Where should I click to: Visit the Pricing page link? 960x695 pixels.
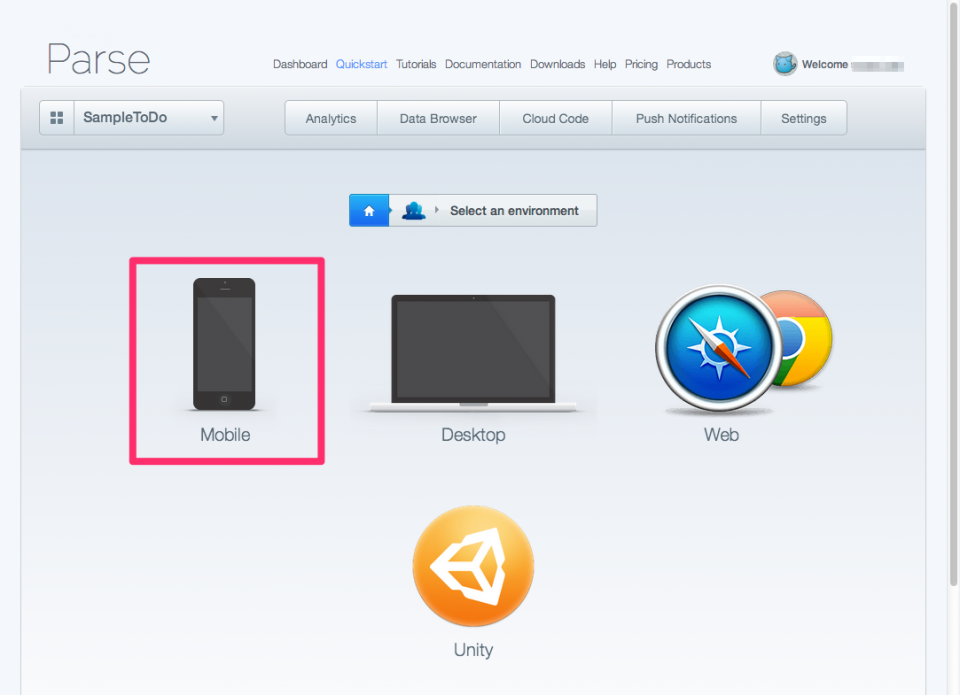(x=641, y=64)
